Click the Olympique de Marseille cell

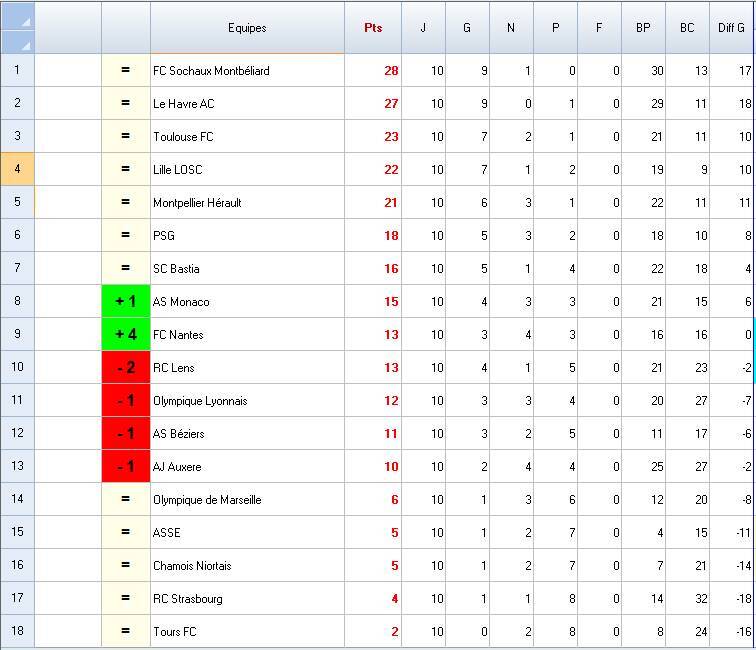247,500
